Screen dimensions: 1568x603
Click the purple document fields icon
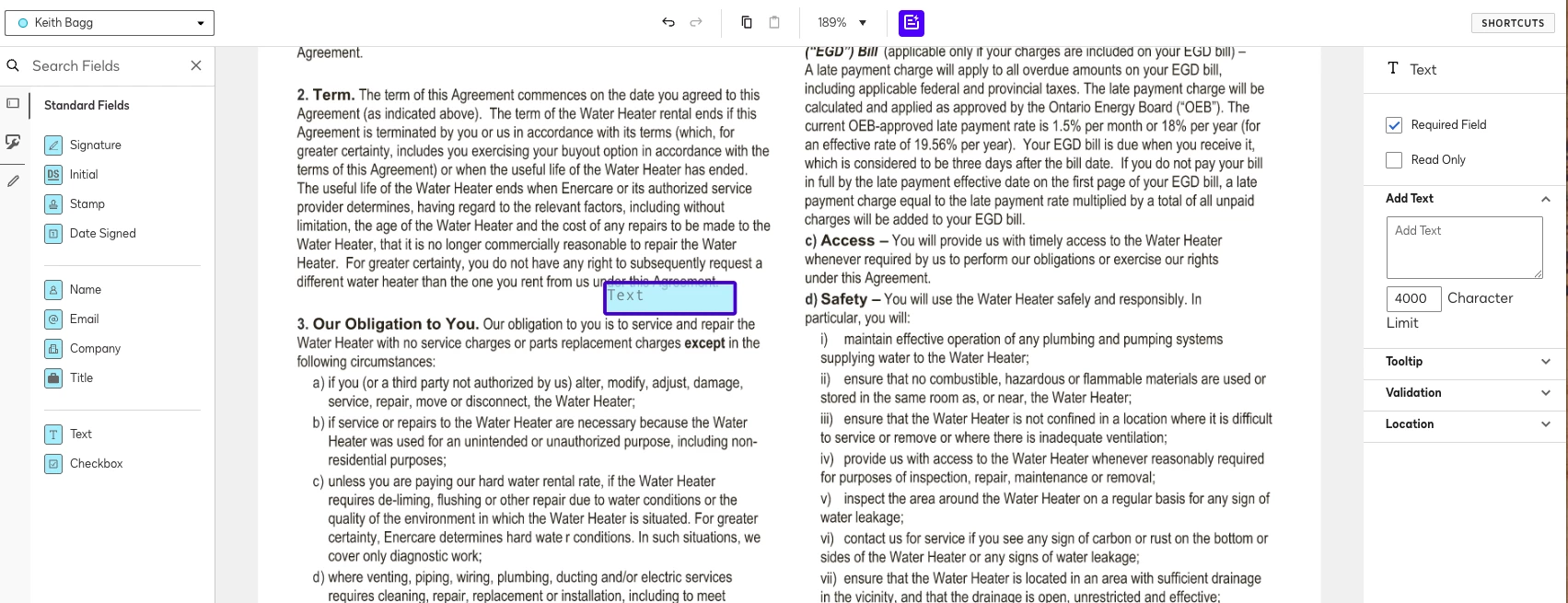point(912,23)
